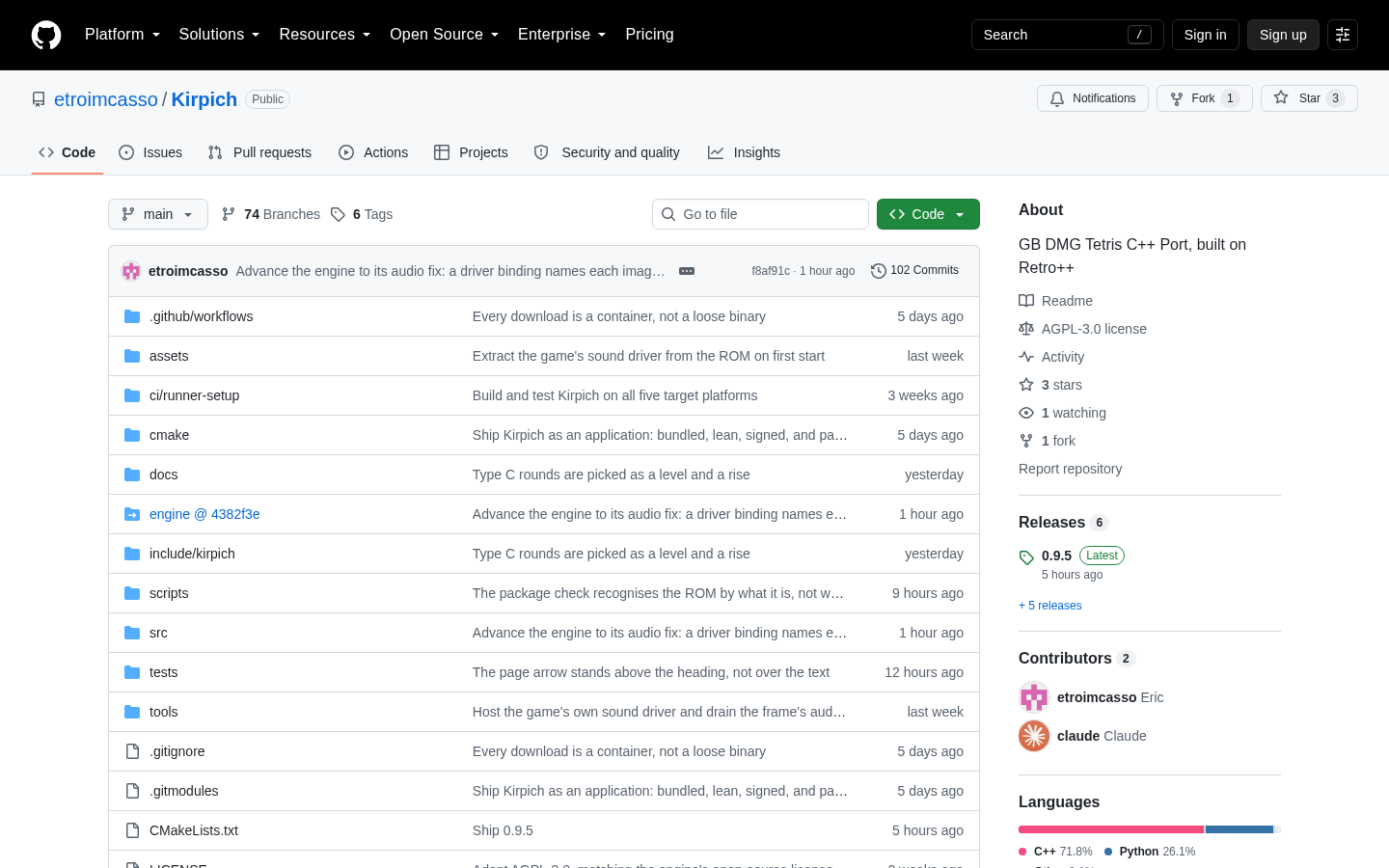Expand the commit message ellipsis
Image resolution: width=1389 pixels, height=868 pixels.
pyautogui.click(x=687, y=271)
